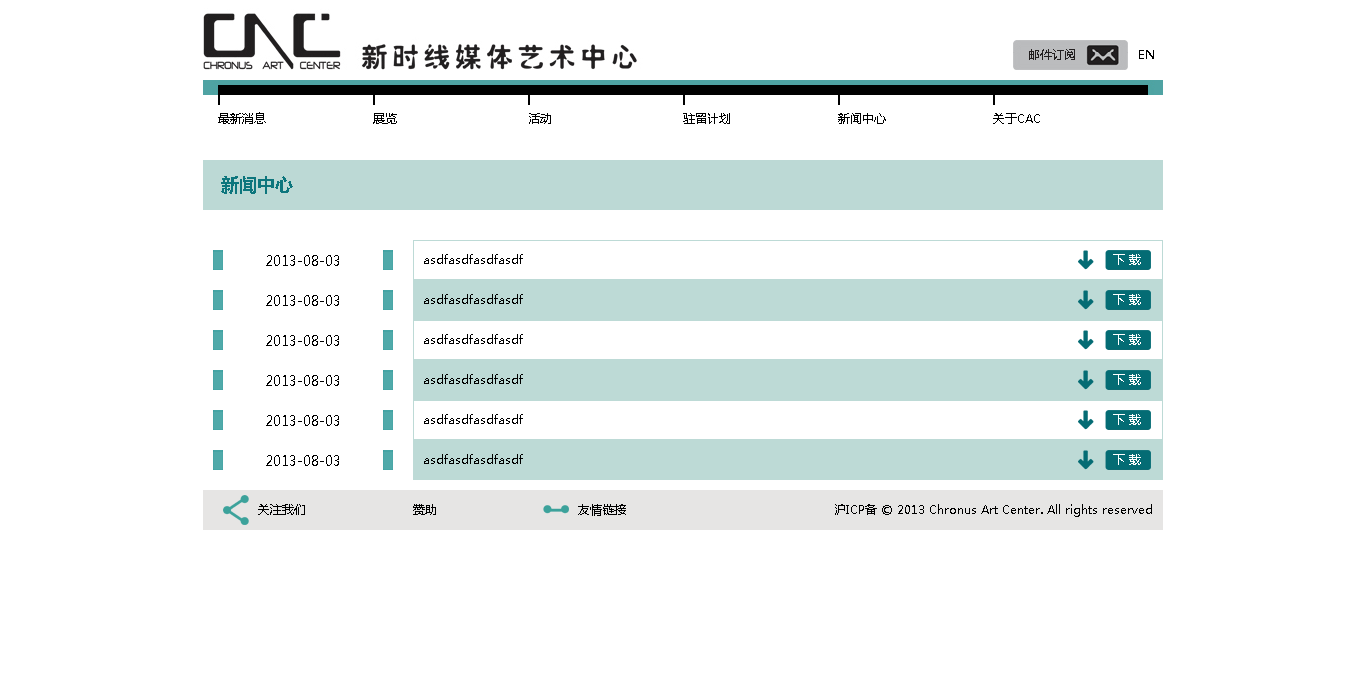The image size is (1366, 695).
Task: Click the link icon beside 友情链接
Action: point(556,510)
